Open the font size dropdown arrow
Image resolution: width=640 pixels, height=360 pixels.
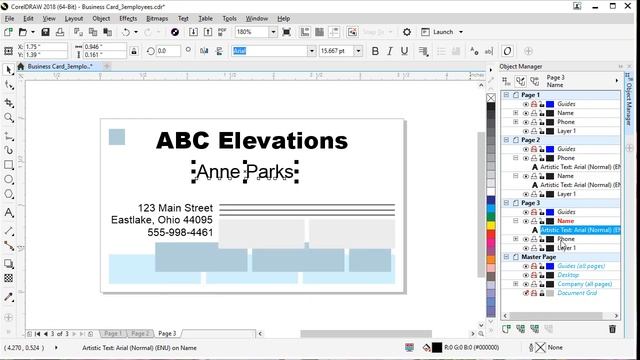[x=358, y=51]
